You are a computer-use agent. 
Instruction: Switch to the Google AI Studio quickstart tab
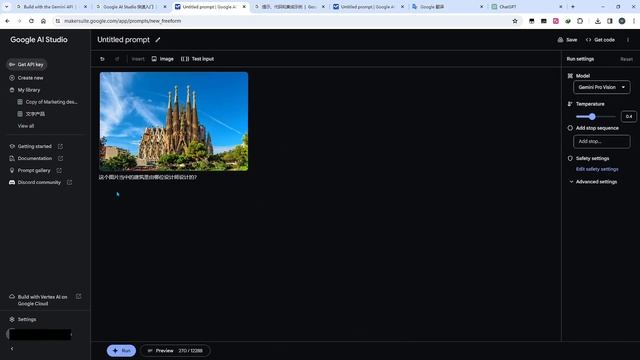[130, 7]
